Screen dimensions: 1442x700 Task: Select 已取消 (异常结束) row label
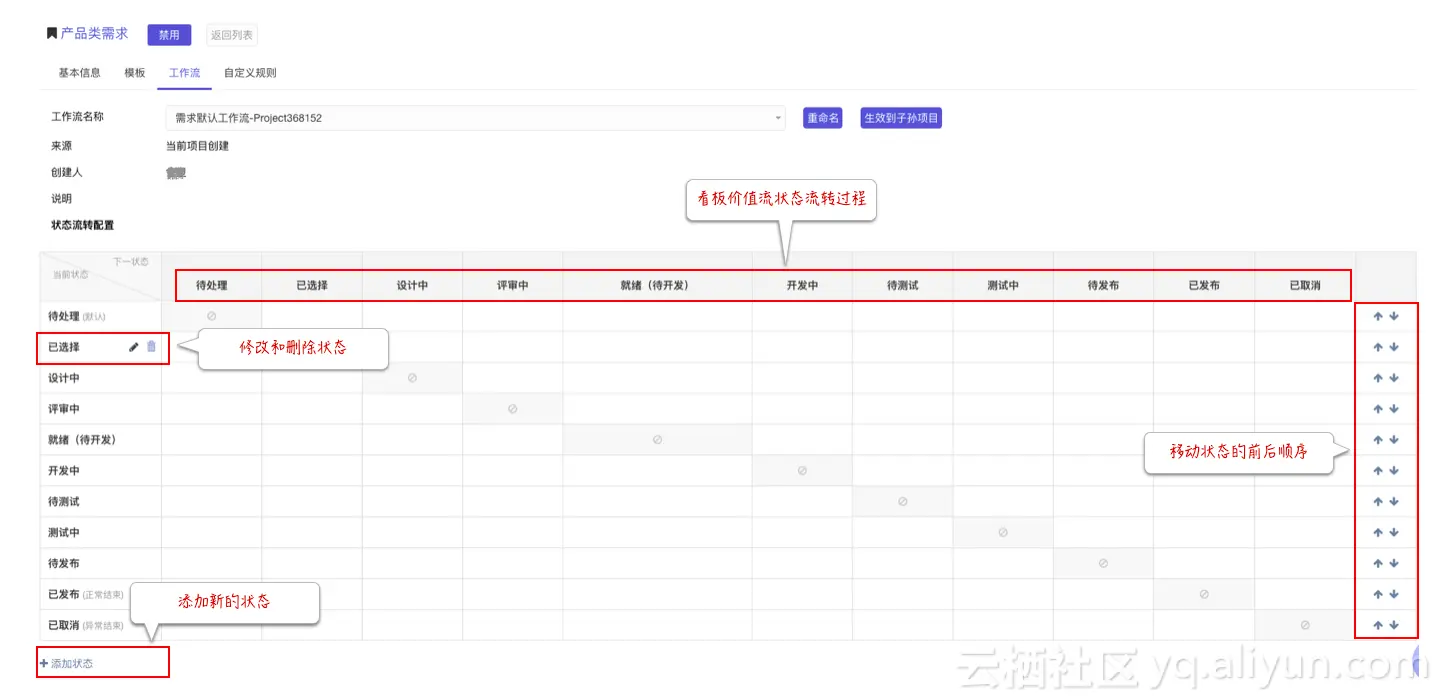[86, 626]
